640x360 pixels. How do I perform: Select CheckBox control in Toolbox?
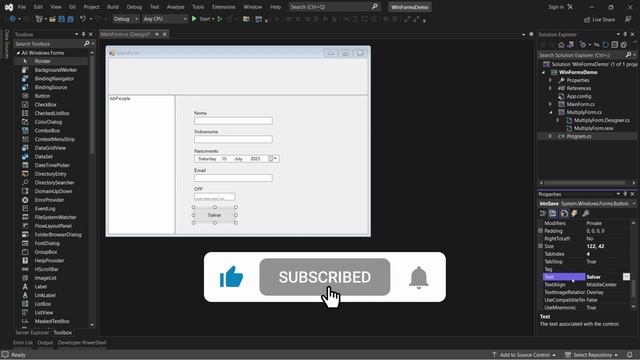click(x=45, y=104)
